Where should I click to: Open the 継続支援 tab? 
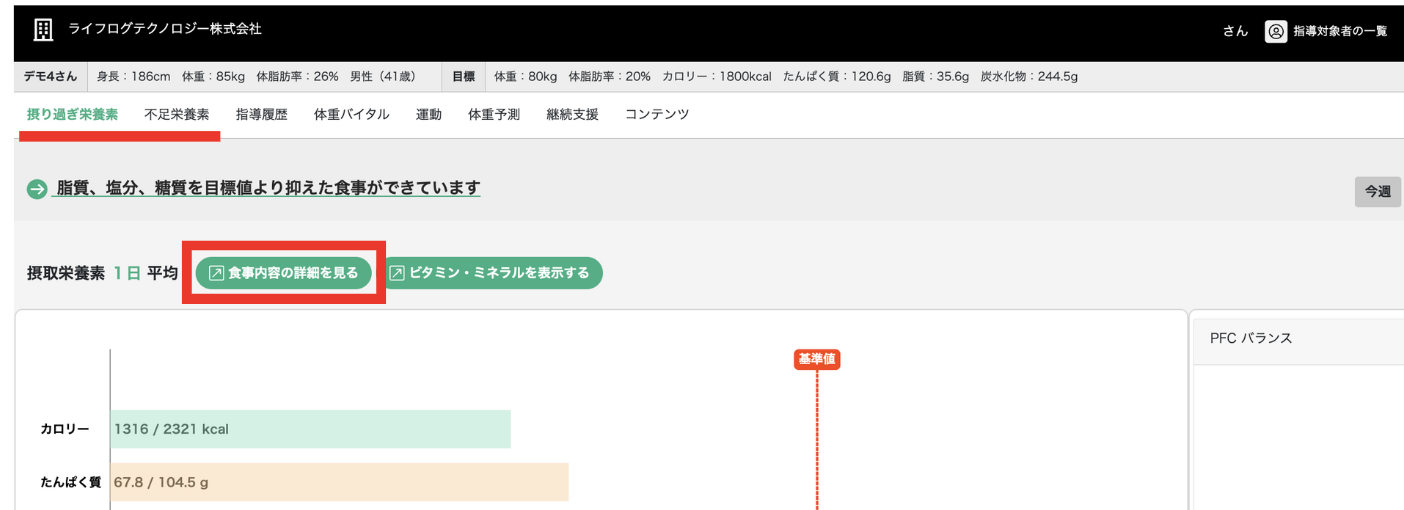coord(572,114)
